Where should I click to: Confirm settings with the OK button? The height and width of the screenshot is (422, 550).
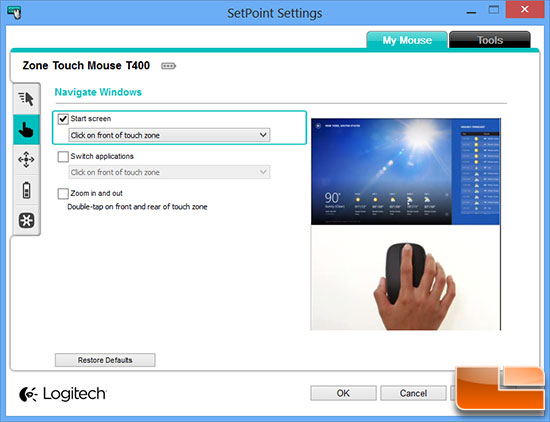tap(343, 393)
